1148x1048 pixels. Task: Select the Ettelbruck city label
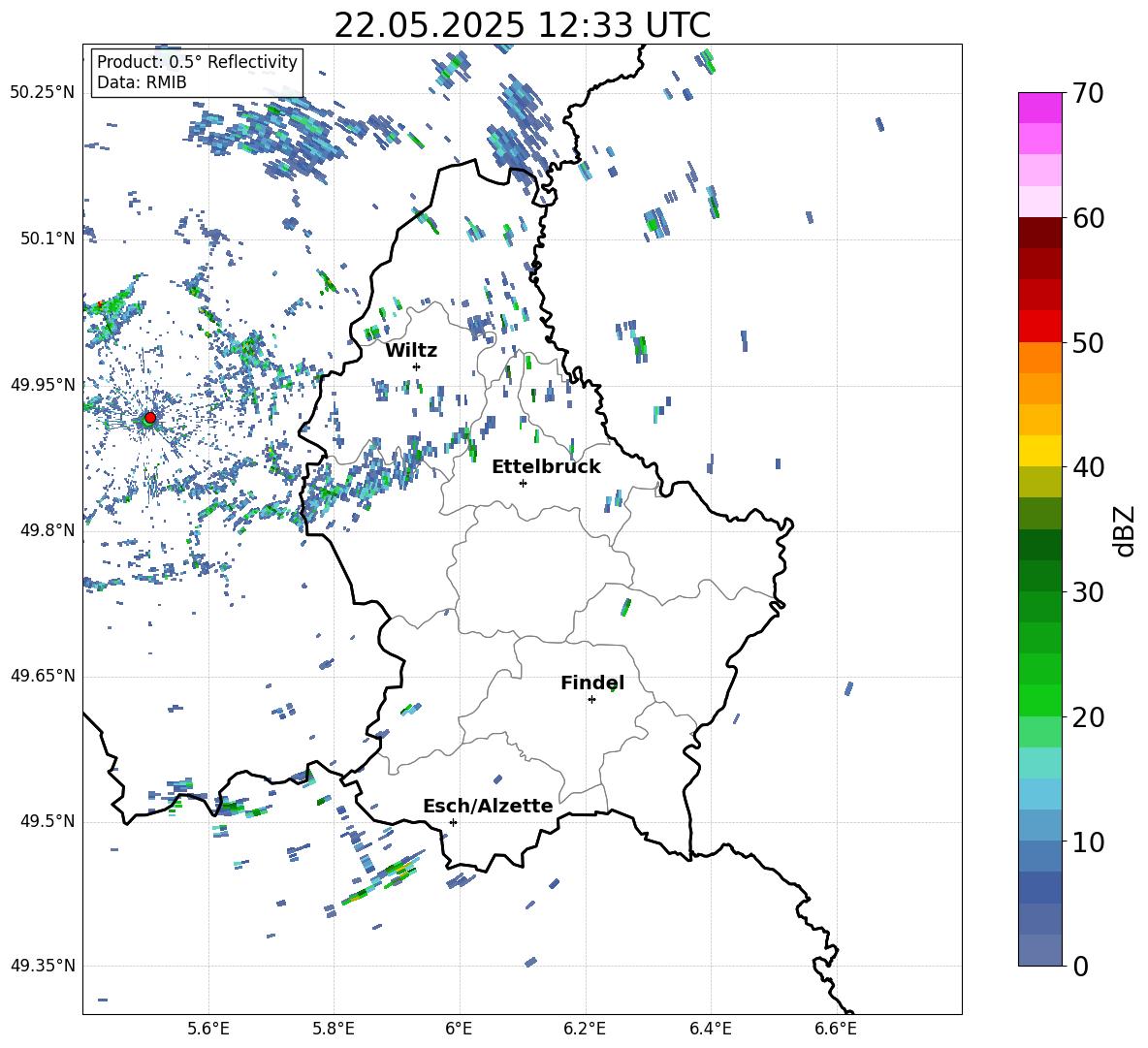[x=546, y=467]
